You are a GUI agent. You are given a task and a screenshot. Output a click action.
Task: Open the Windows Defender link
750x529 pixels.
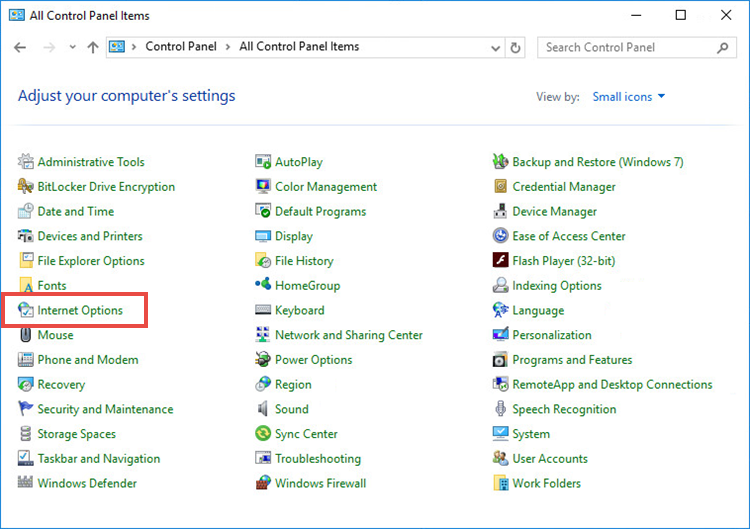point(87,483)
